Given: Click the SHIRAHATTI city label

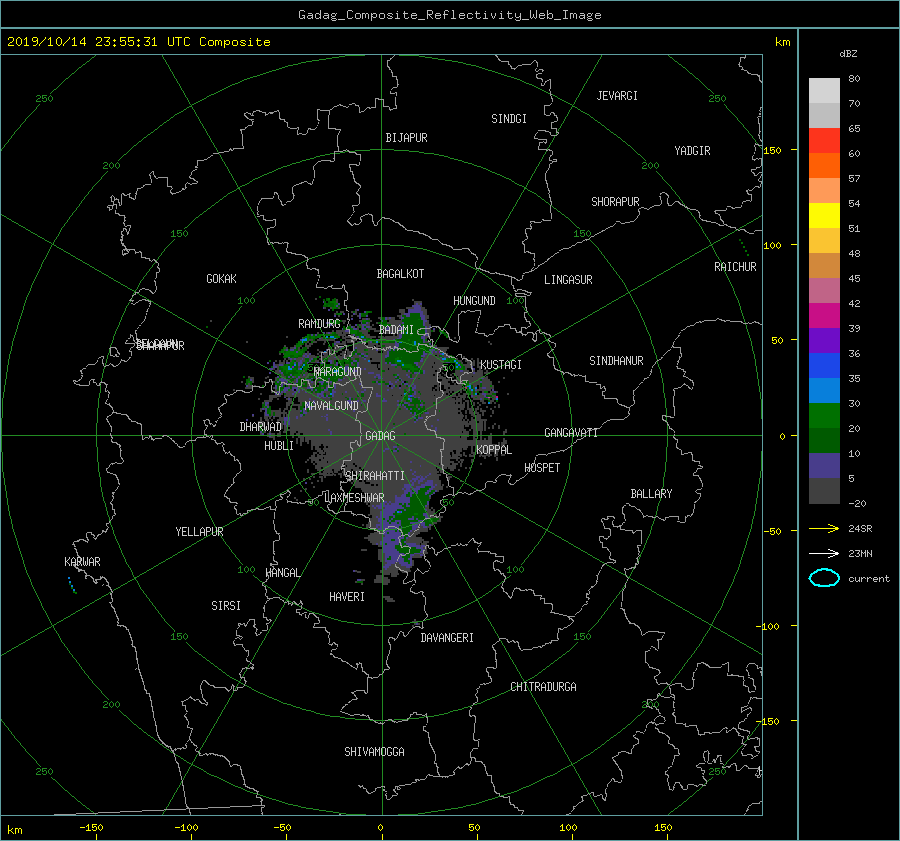Looking at the screenshot, I should (375, 476).
